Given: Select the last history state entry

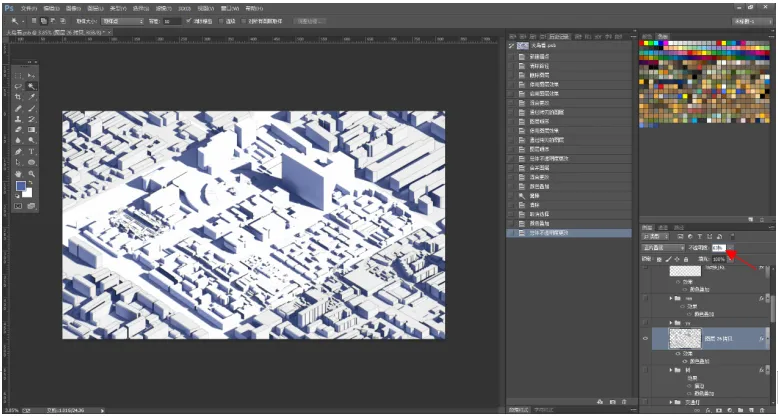Looking at the screenshot, I should coord(569,233).
